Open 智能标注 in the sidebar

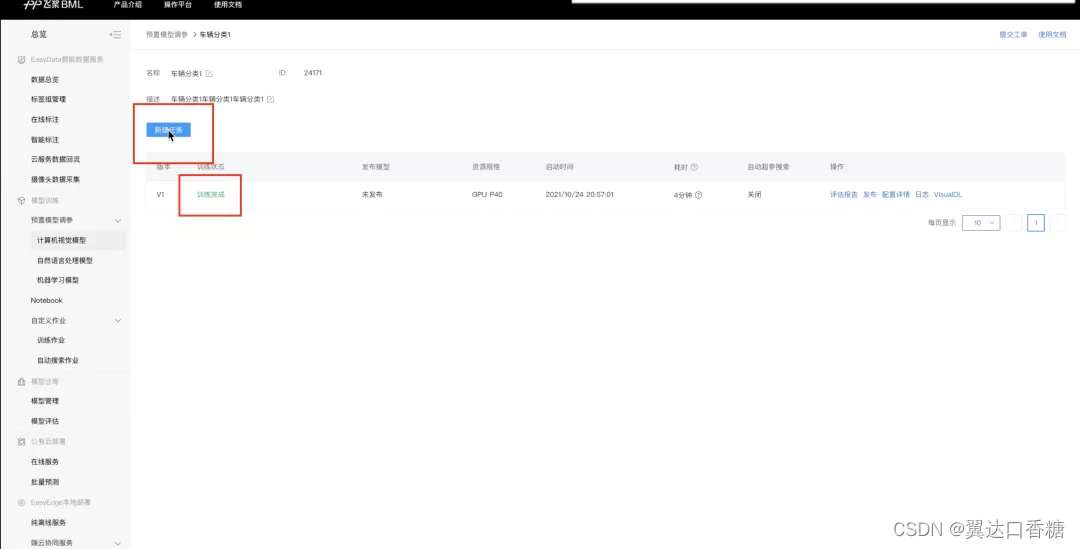pos(45,139)
